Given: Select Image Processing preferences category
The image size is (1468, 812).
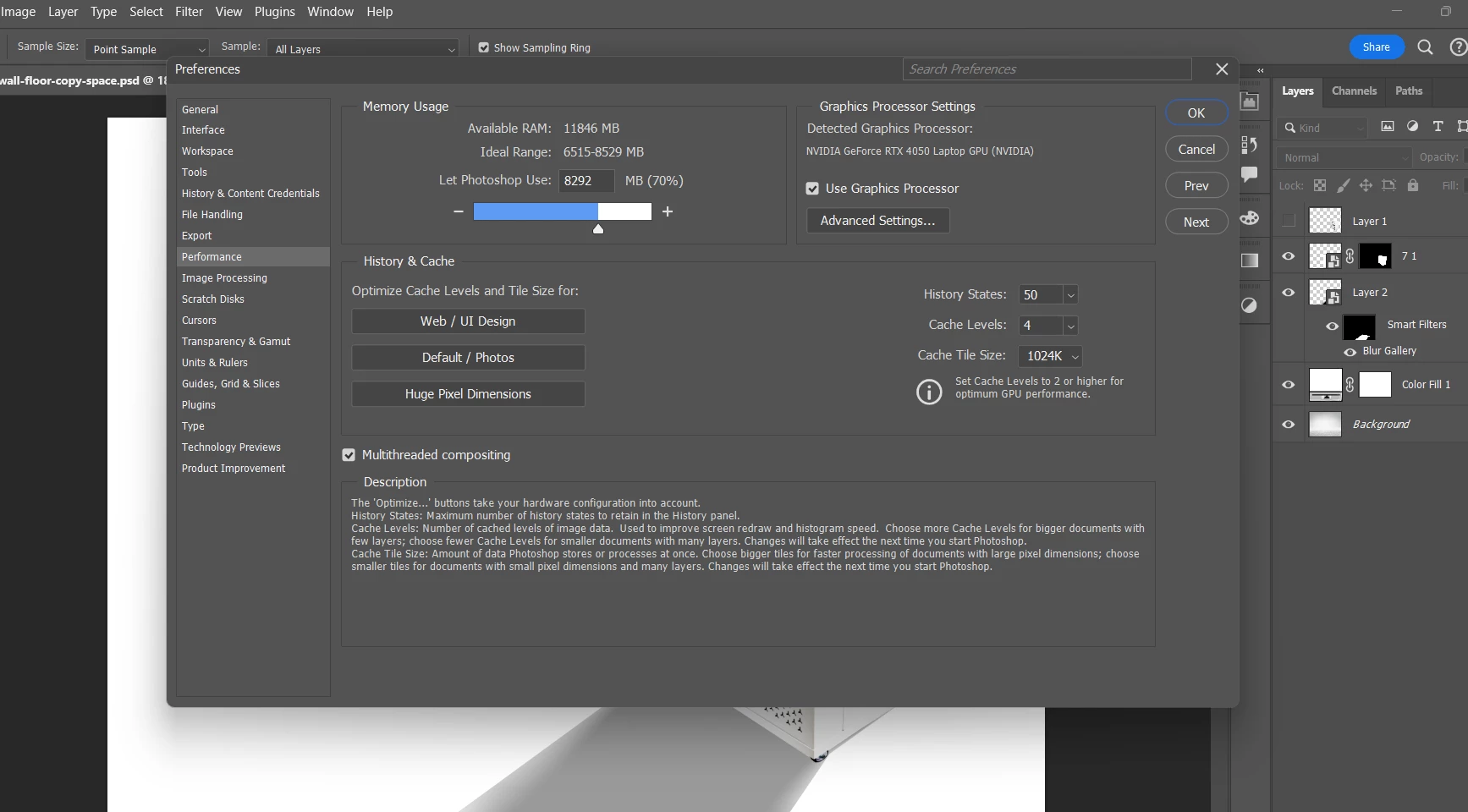Looking at the screenshot, I should (253, 278).
